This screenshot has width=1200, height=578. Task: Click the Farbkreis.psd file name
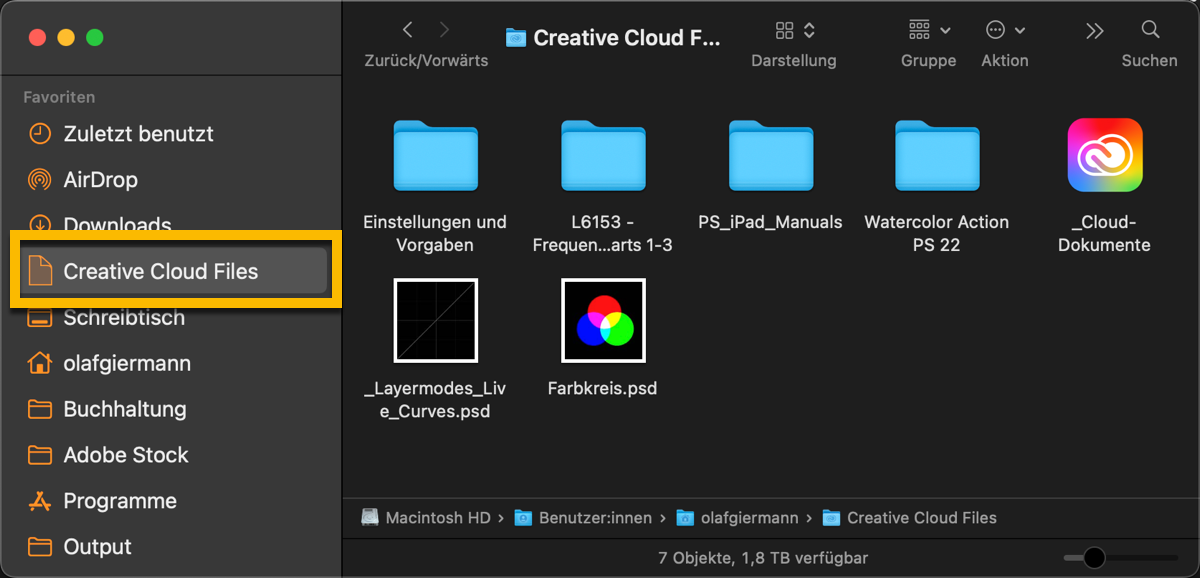coord(603,388)
